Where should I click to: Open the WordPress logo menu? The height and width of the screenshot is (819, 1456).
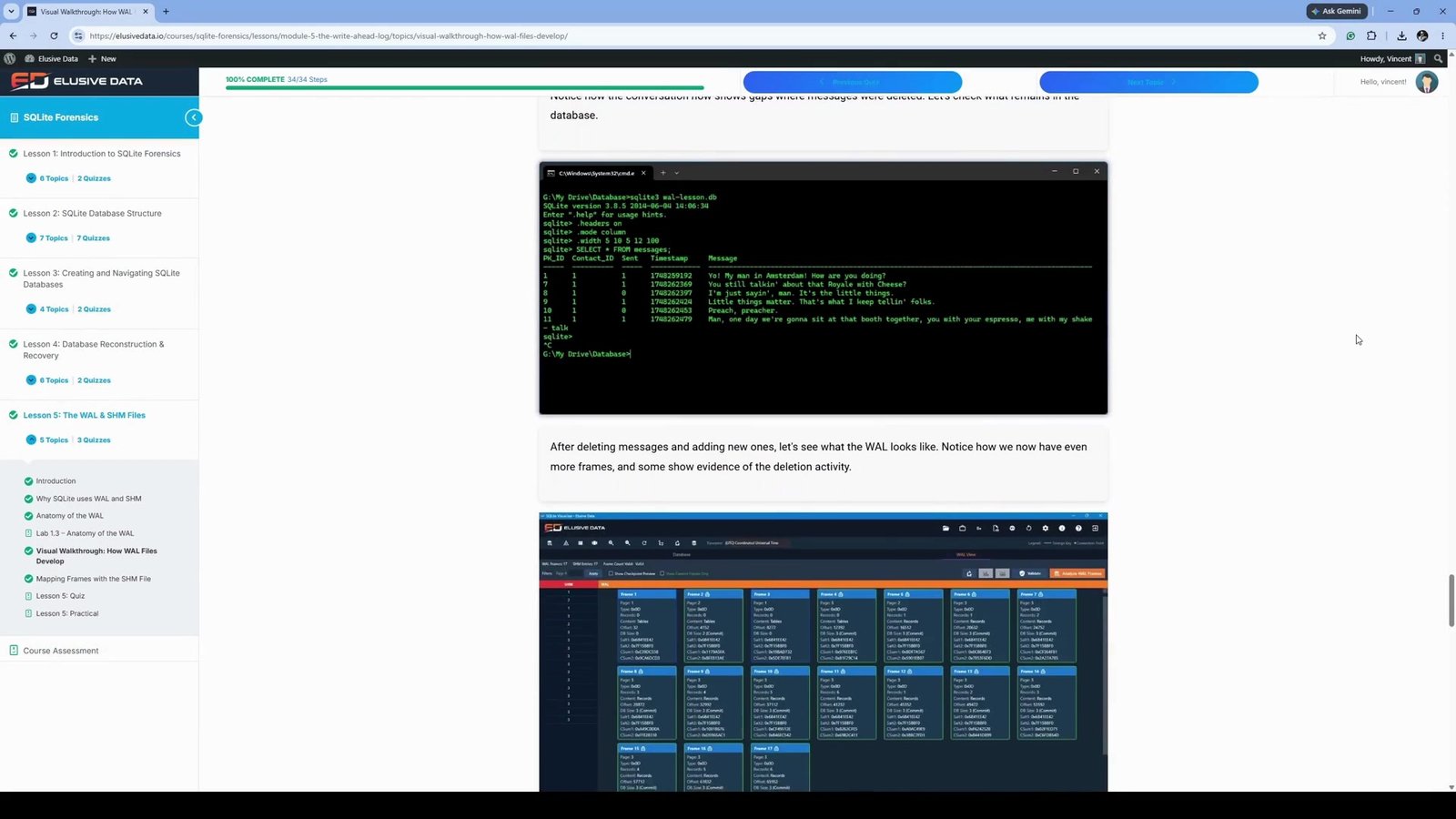9,58
